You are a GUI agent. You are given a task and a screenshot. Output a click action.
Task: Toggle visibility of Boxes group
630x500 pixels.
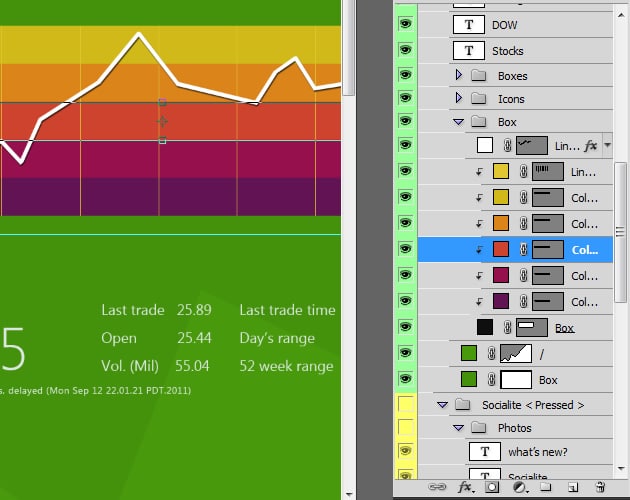(405, 75)
